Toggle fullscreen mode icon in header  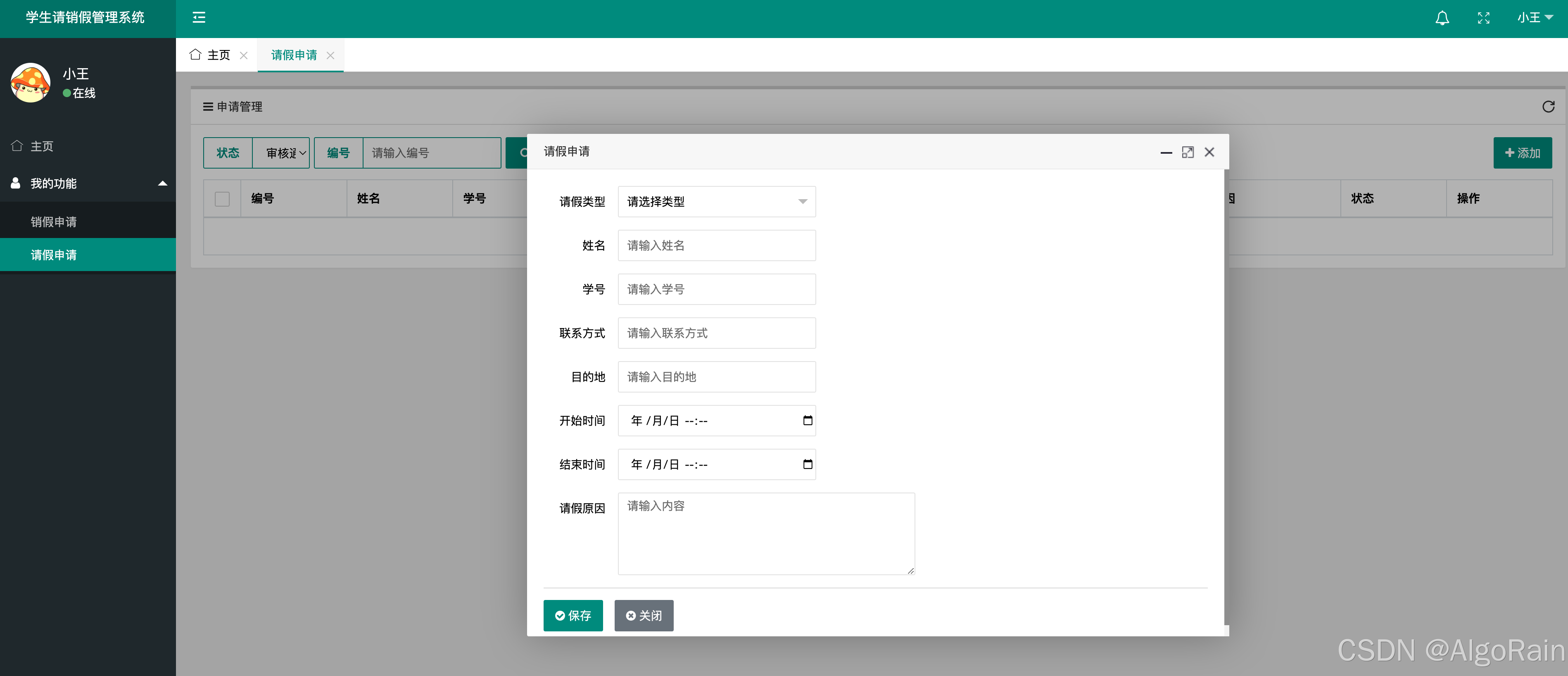pyautogui.click(x=1483, y=18)
